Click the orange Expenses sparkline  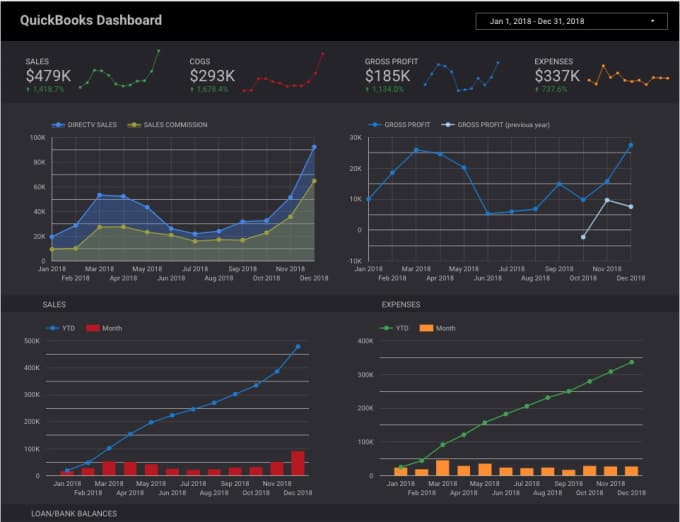[628, 76]
